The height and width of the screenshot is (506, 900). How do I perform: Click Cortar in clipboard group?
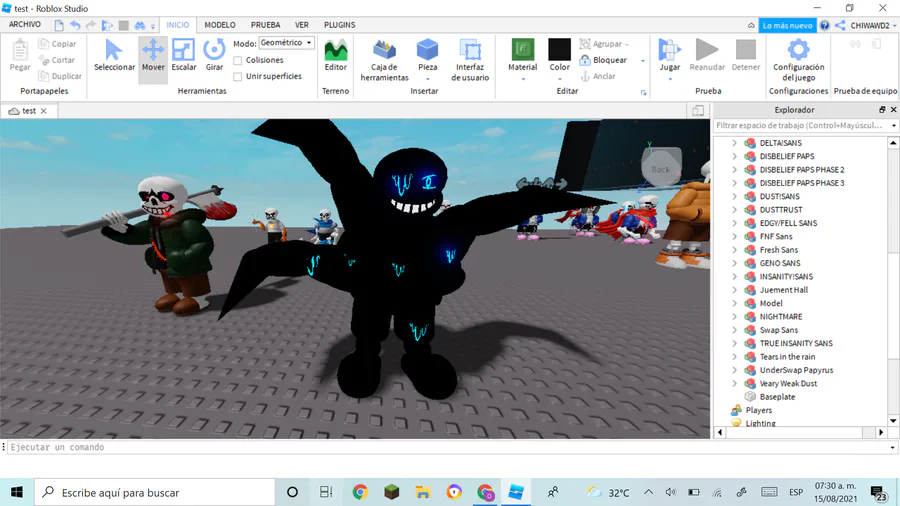coord(56,60)
